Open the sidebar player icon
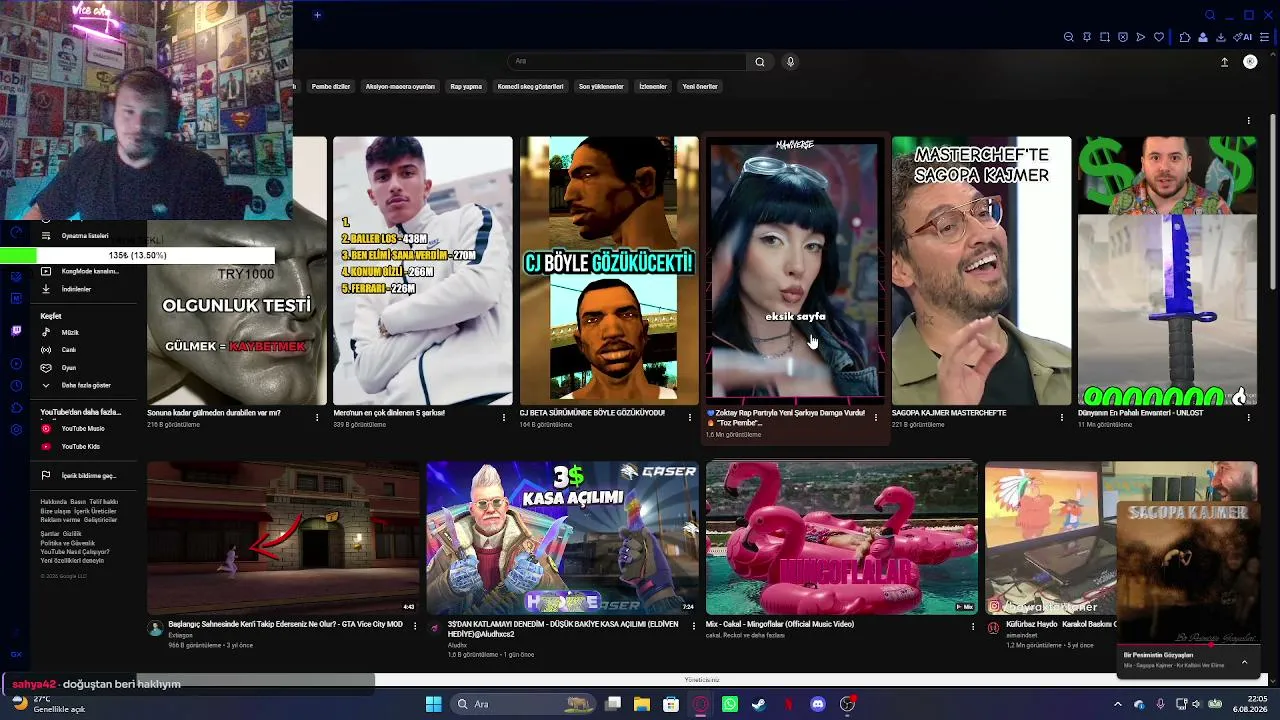1280x720 pixels. pyautogui.click(x=16, y=363)
